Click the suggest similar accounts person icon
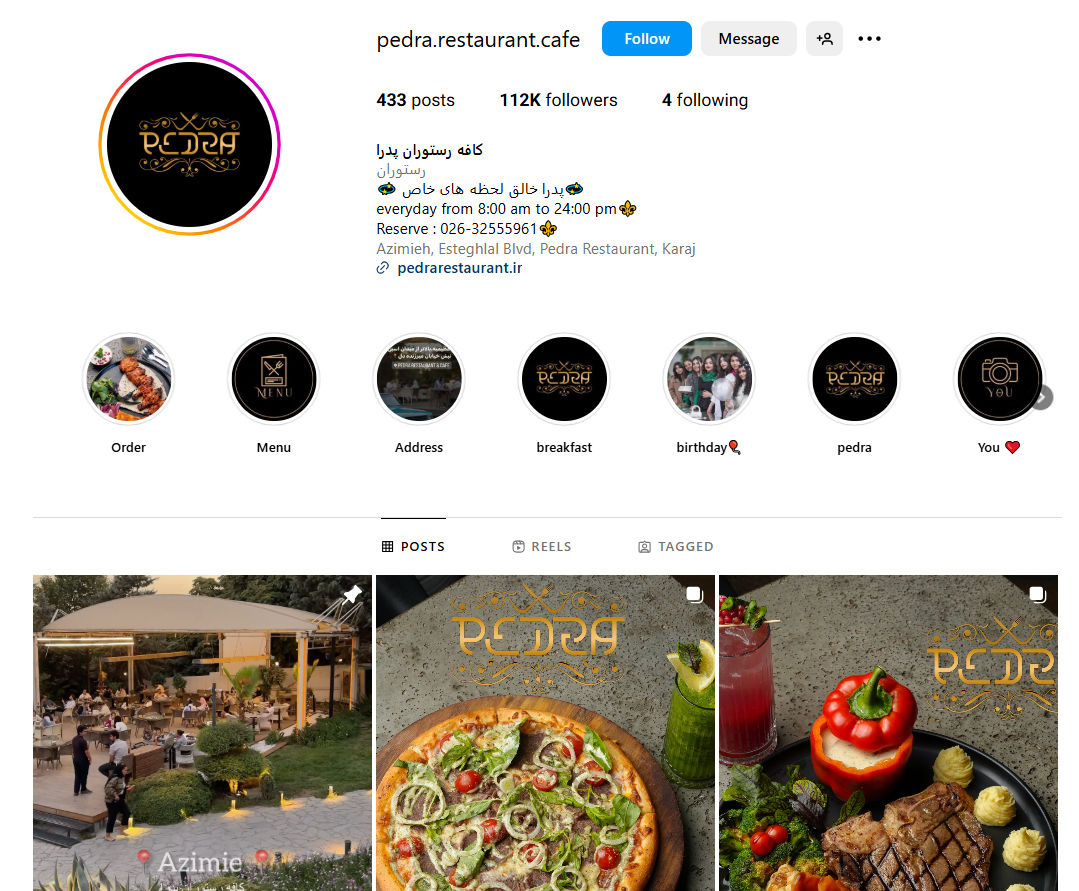The height and width of the screenshot is (891, 1079). click(x=824, y=39)
